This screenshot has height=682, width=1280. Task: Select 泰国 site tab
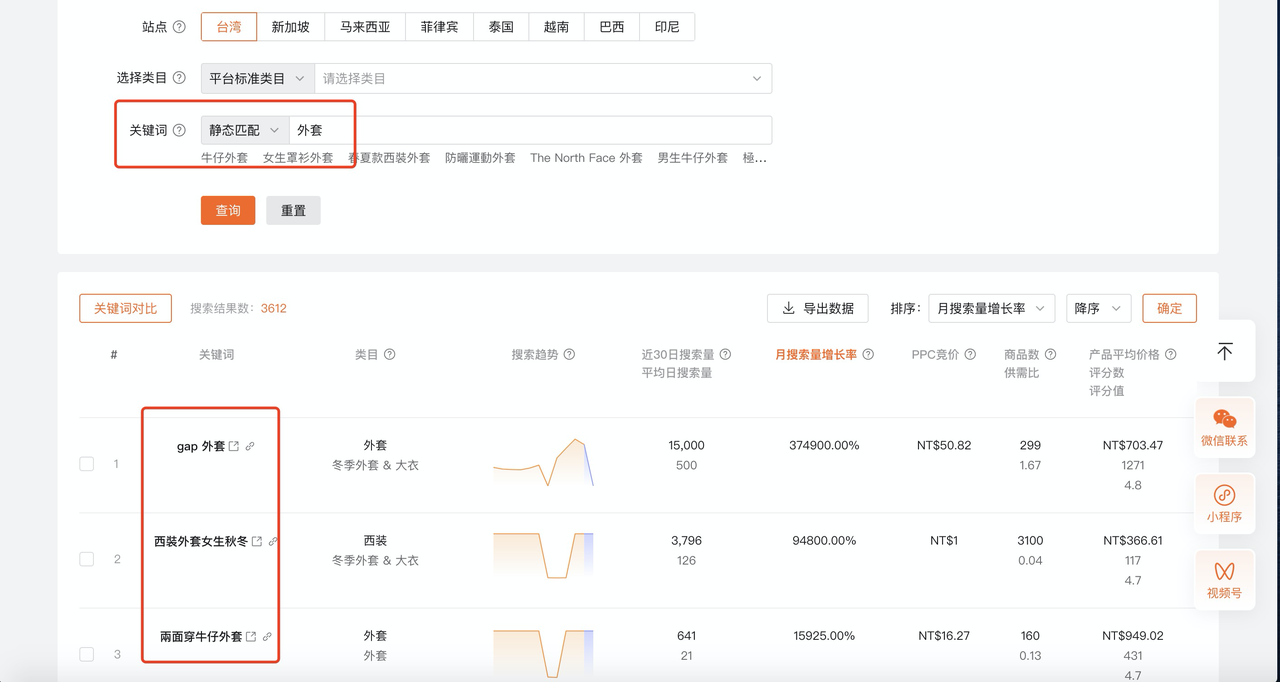click(x=501, y=27)
